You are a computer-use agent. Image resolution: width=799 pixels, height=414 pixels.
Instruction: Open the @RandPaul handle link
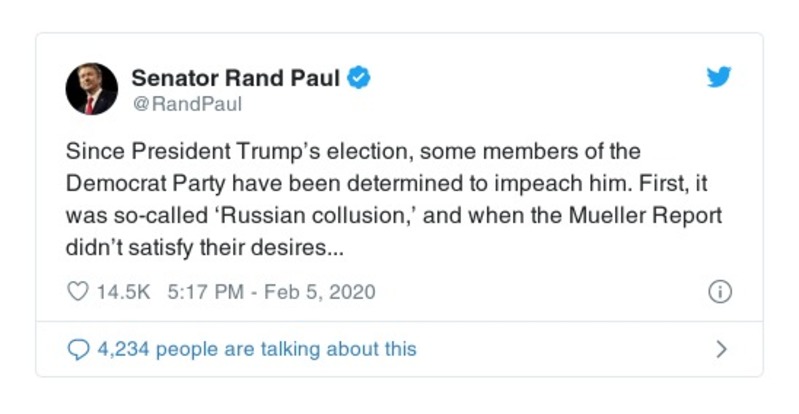[x=186, y=104]
